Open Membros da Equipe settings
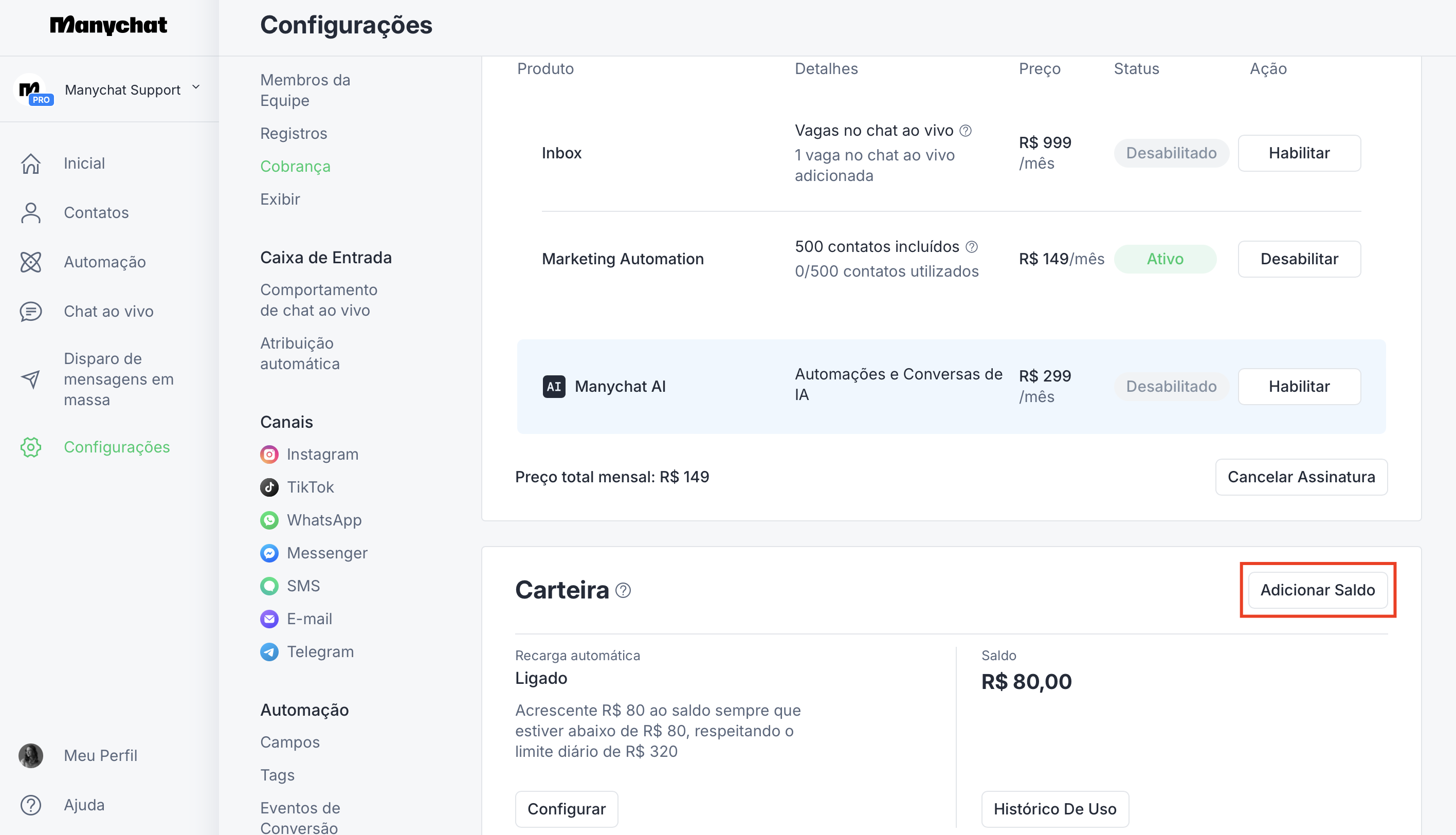 (x=306, y=90)
